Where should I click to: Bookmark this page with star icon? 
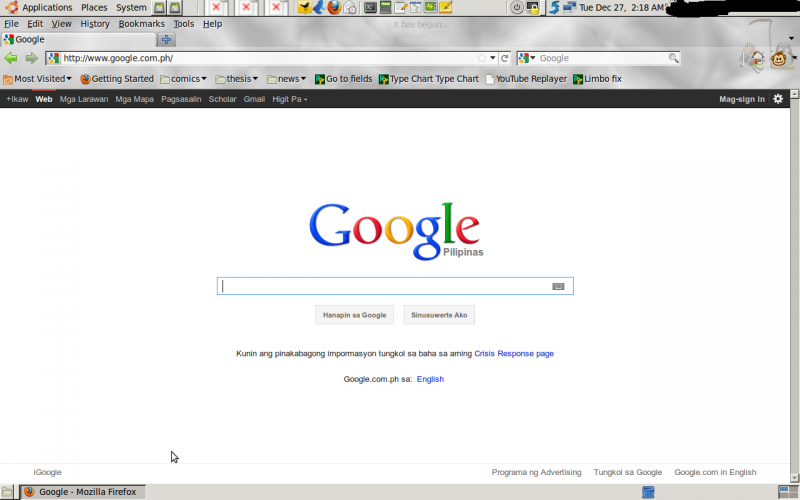[481, 58]
